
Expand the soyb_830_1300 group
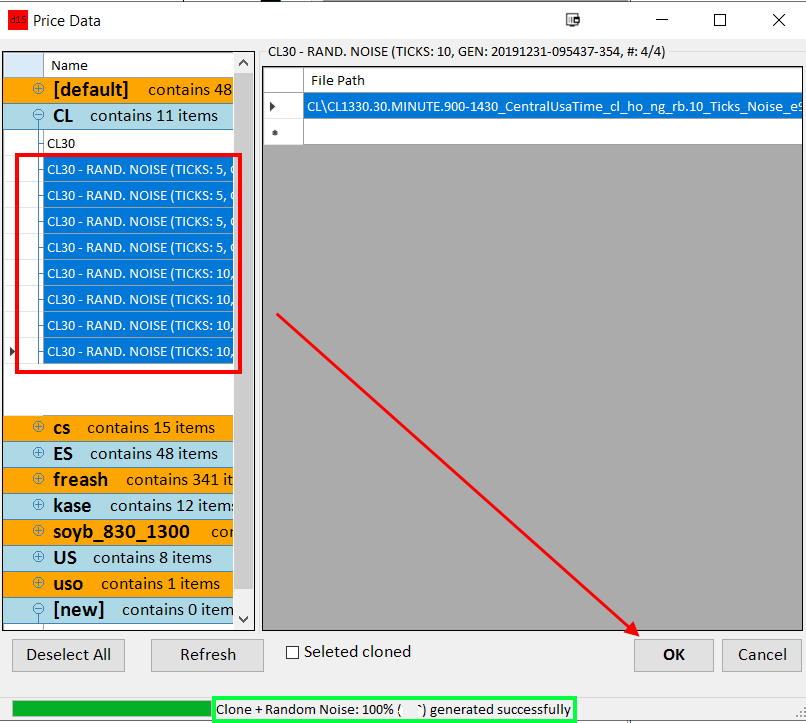click(x=38, y=531)
